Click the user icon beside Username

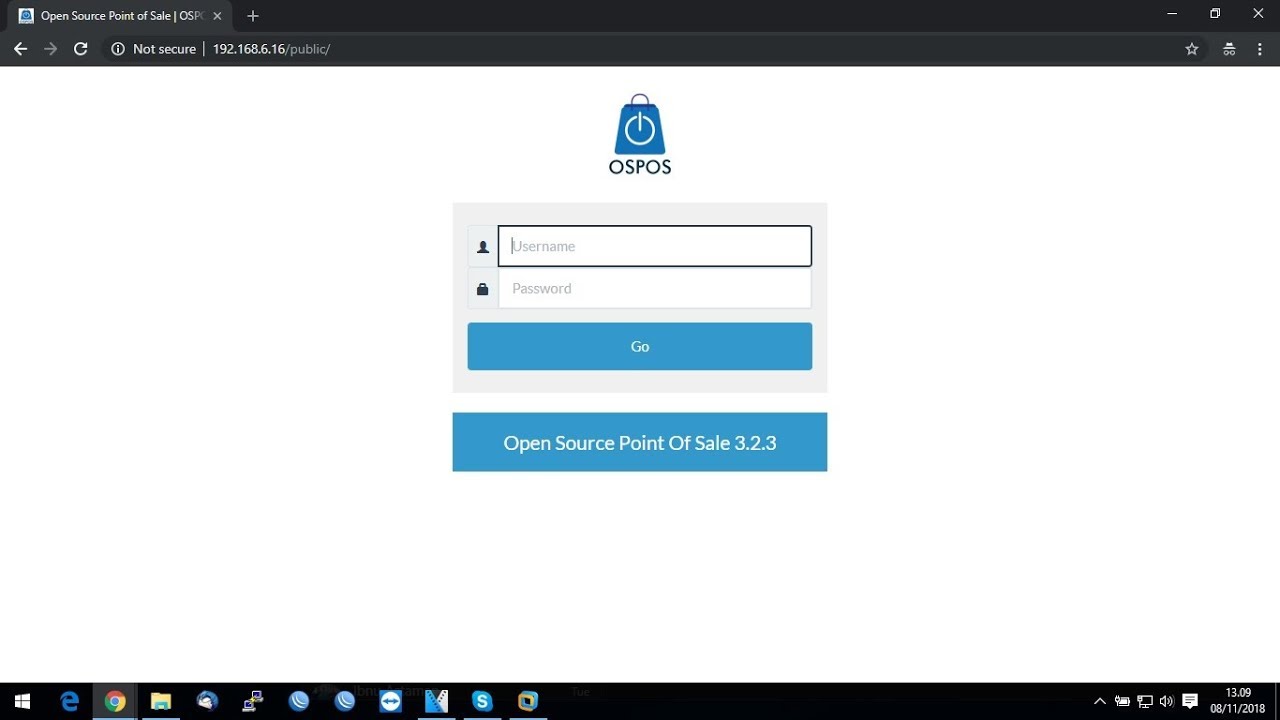pos(483,247)
